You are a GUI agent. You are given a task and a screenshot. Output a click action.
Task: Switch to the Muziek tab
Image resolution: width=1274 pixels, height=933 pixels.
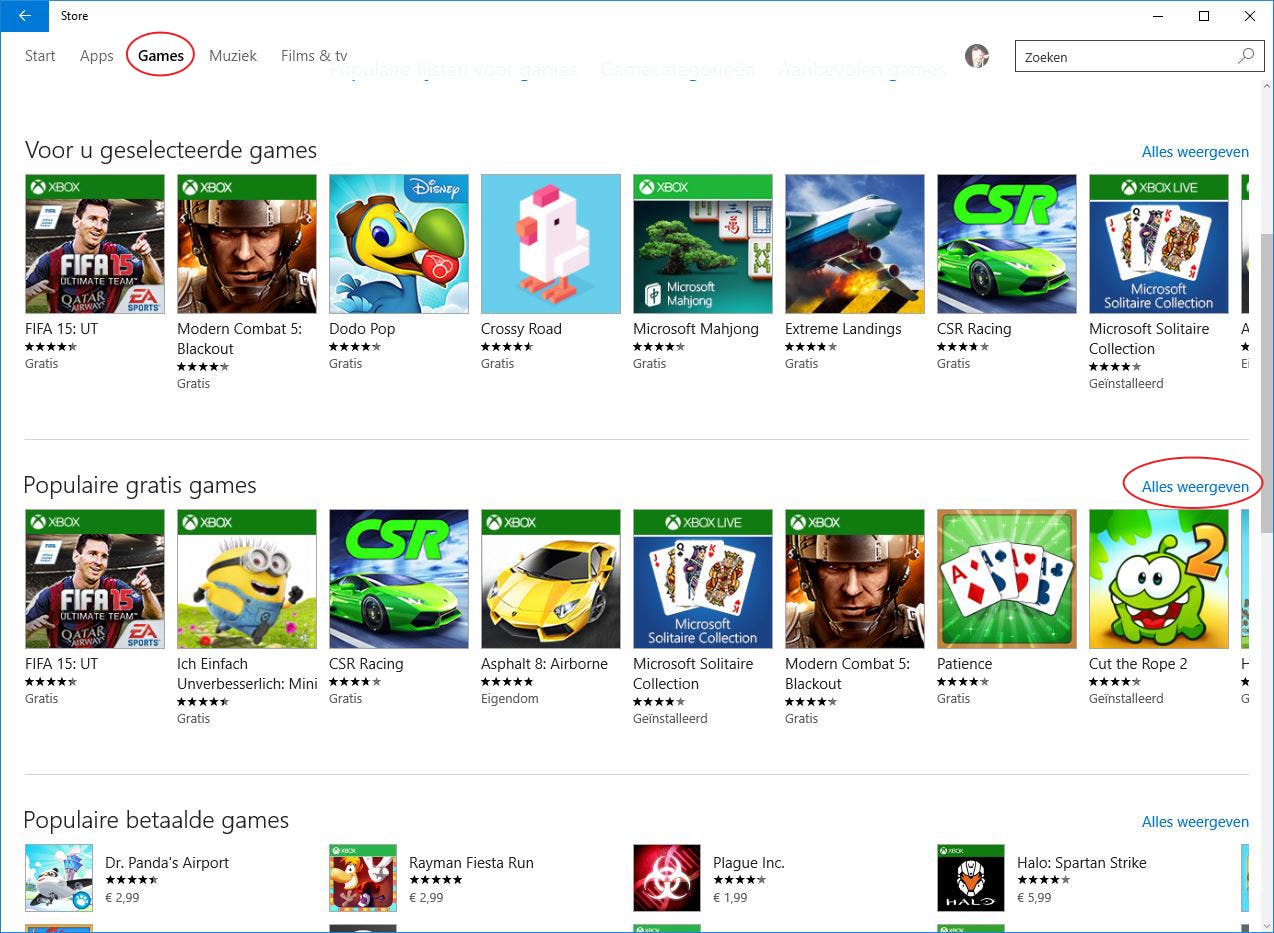[x=233, y=56]
